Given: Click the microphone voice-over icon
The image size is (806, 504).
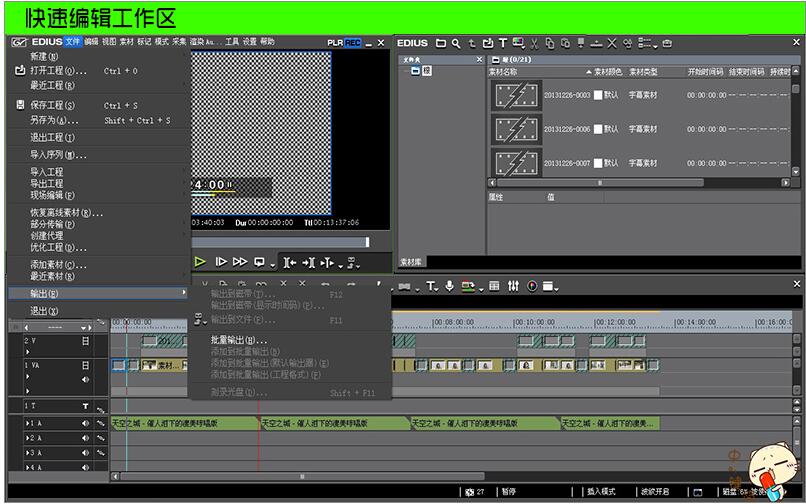Looking at the screenshot, I should tap(449, 286).
